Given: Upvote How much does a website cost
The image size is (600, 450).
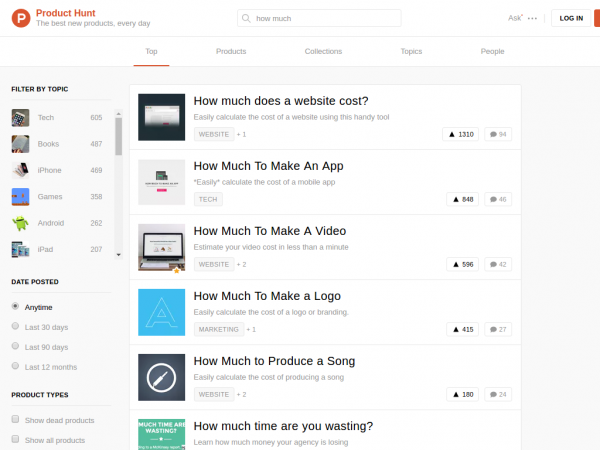Looking at the screenshot, I should (x=459, y=134).
